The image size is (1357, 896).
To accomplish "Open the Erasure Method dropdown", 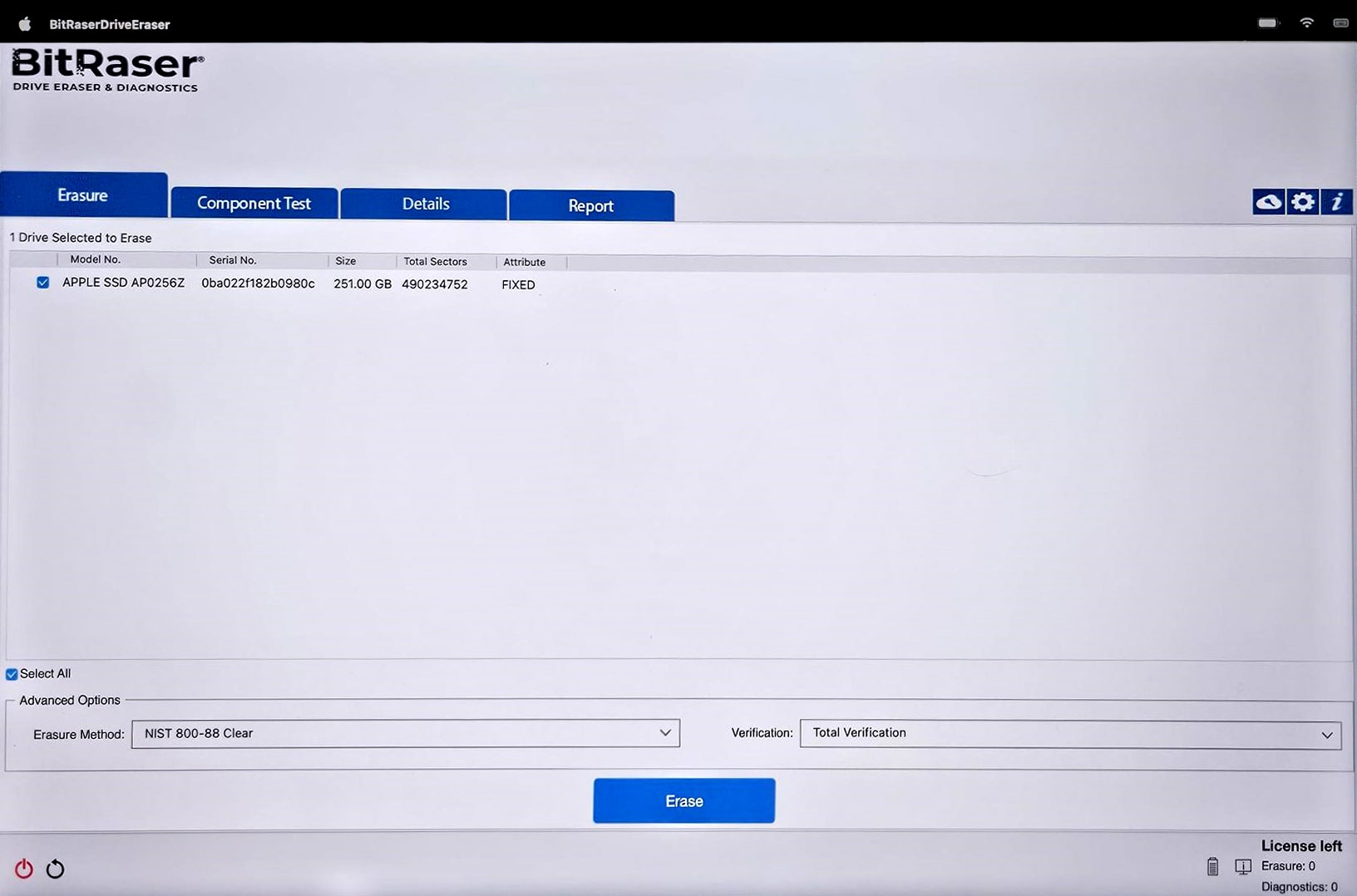I will pyautogui.click(x=406, y=733).
